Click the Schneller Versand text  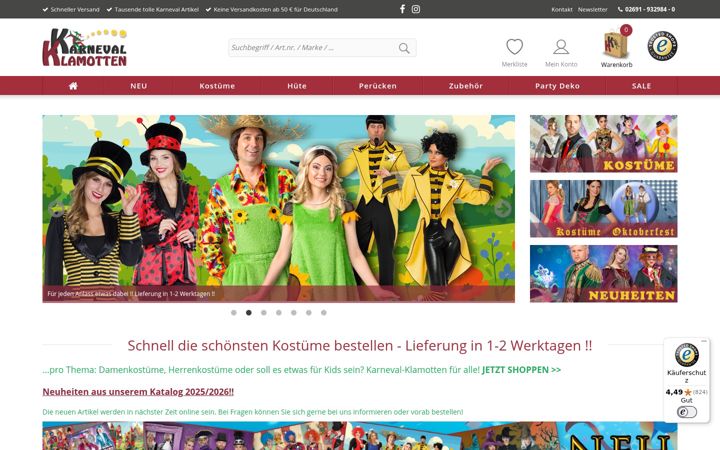click(x=75, y=9)
